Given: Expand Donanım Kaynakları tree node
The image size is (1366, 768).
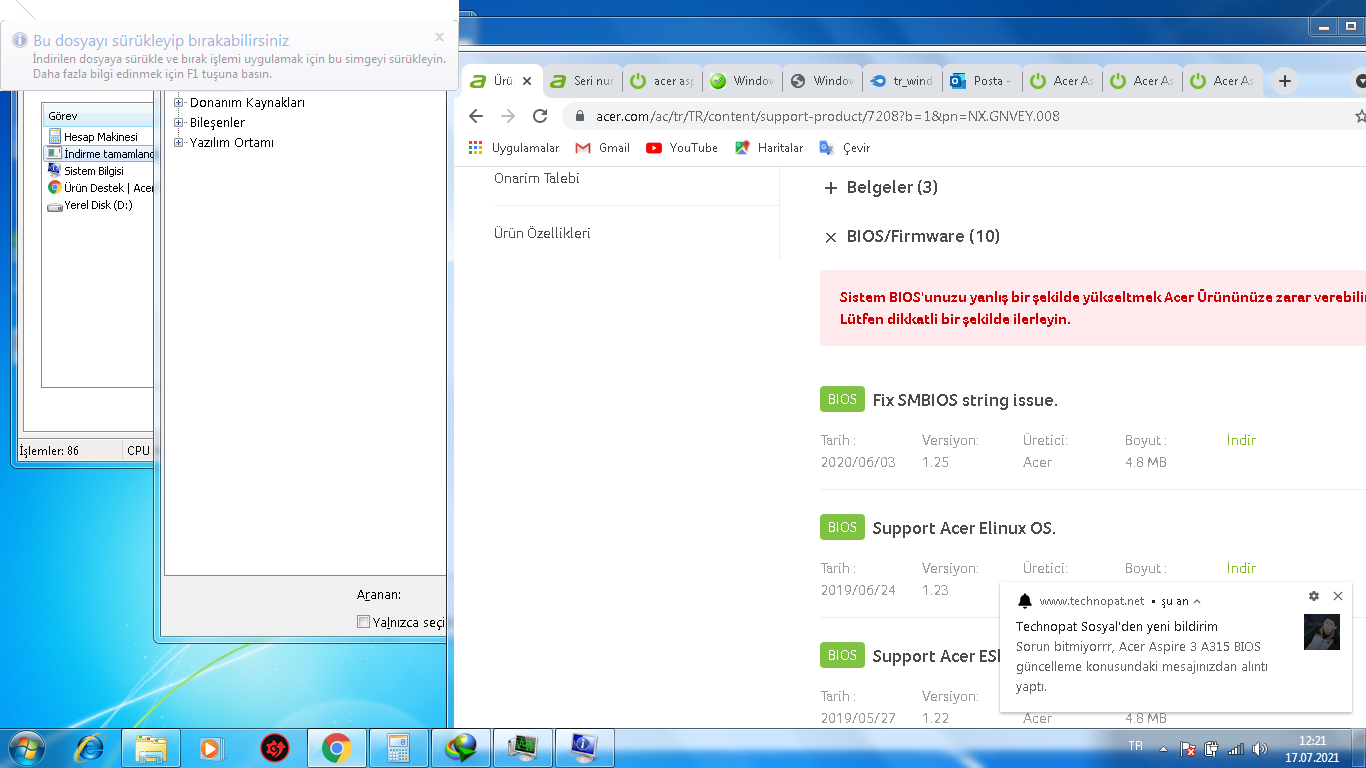Looking at the screenshot, I should [x=180, y=102].
